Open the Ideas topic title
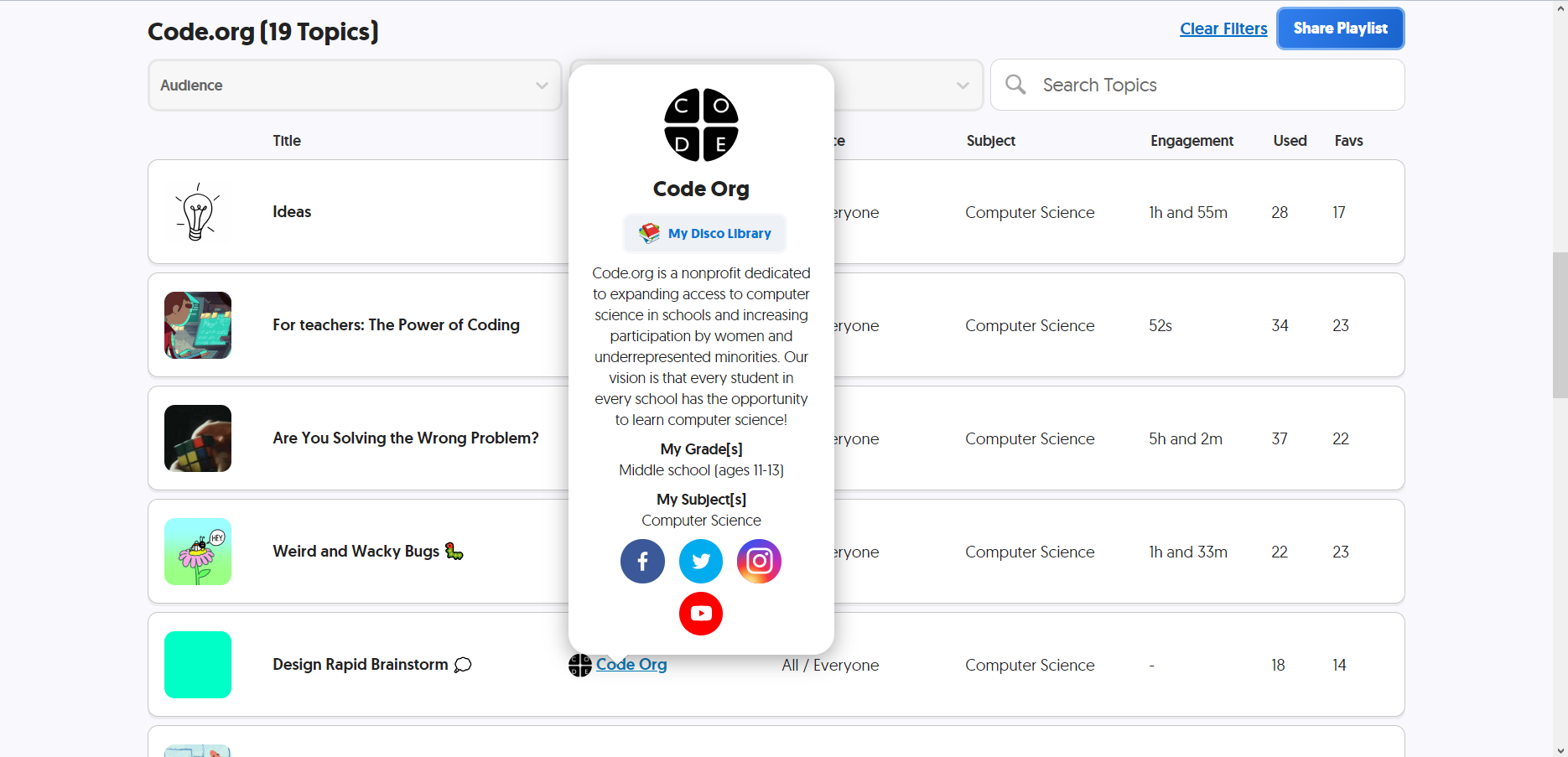The image size is (1568, 757). 292,212
